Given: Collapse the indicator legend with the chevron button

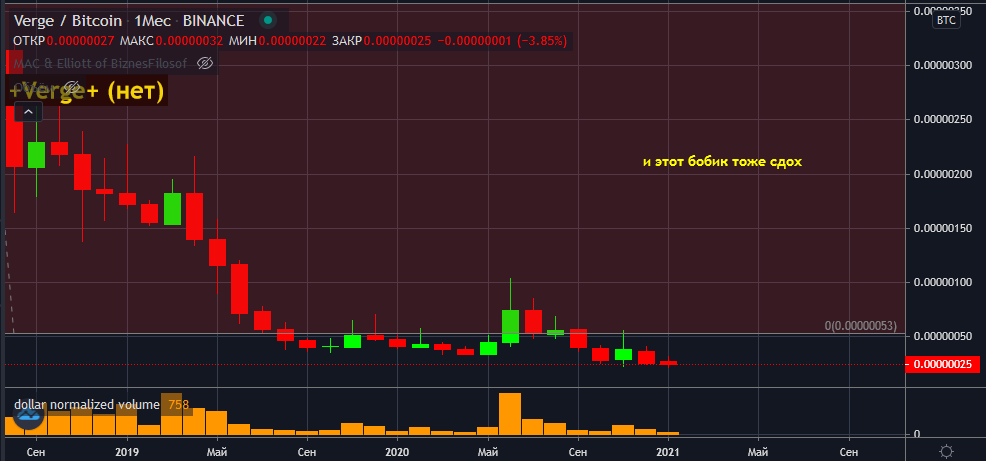Looking at the screenshot, I should tap(28, 113).
